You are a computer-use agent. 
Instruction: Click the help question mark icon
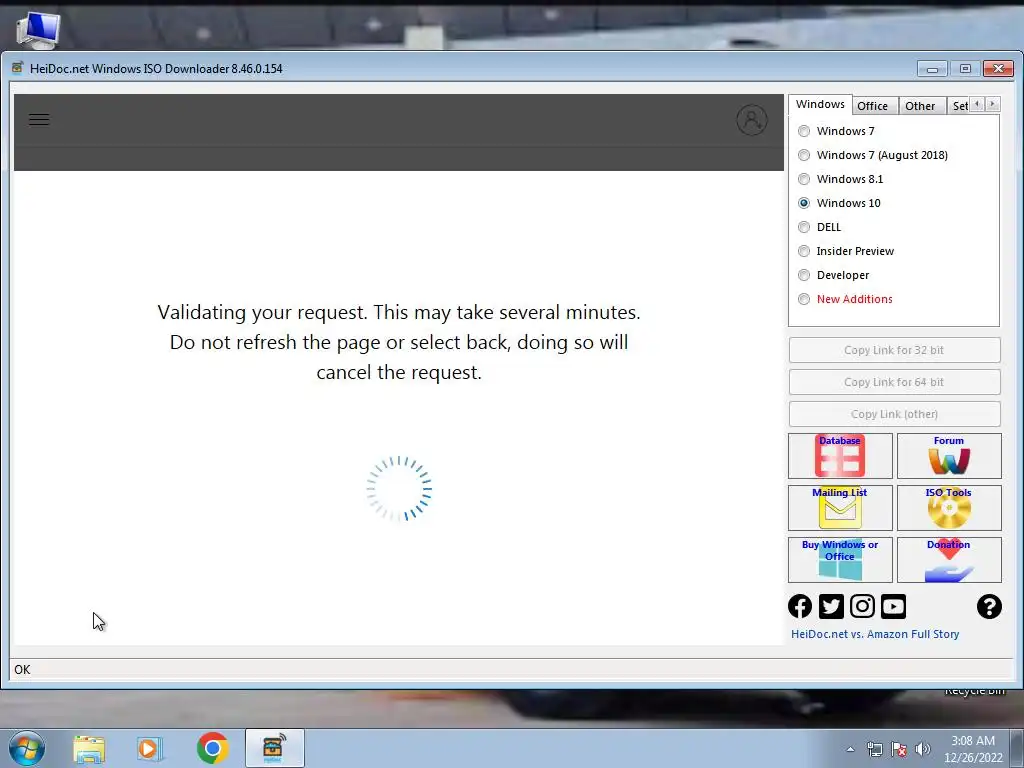(x=989, y=606)
